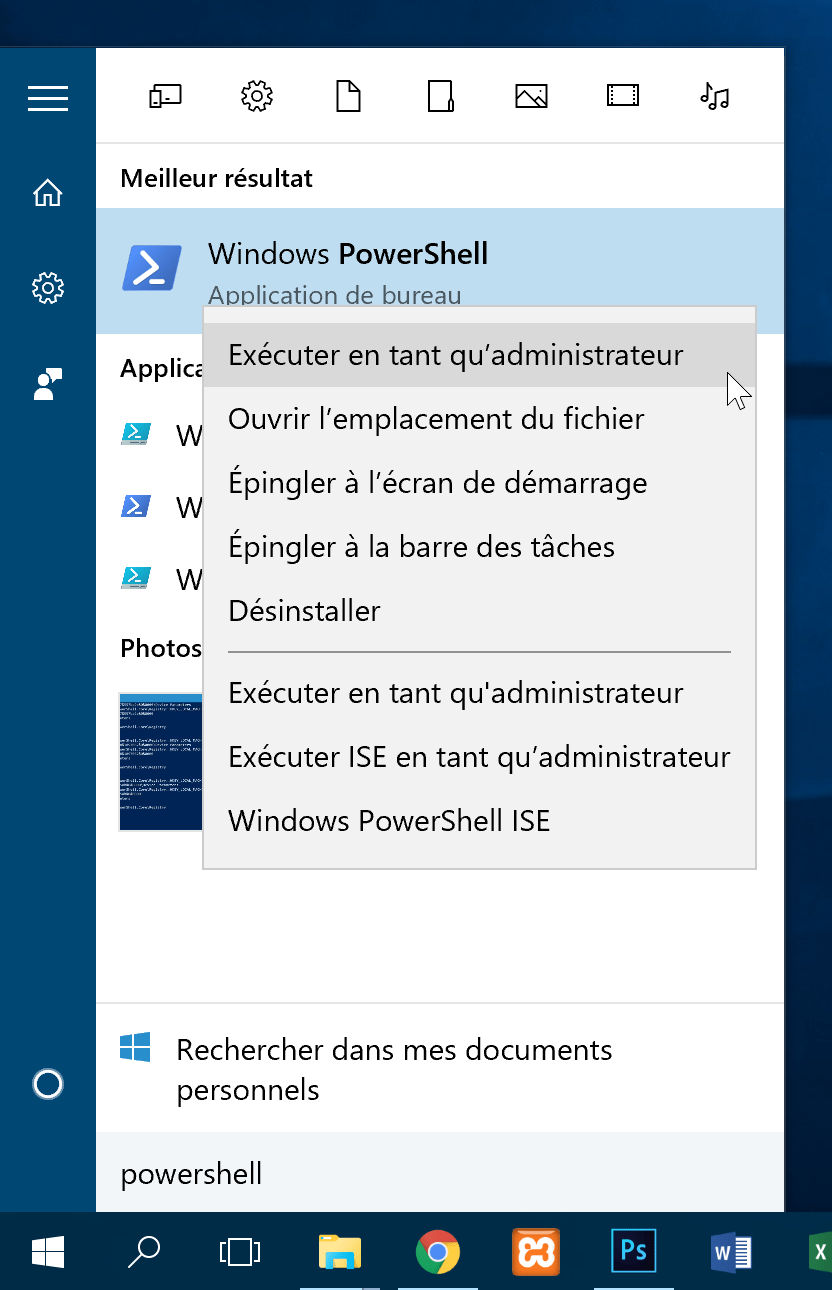The height and width of the screenshot is (1290, 832).
Task: Select Ouvrir l'emplacement du fichier
Action: (x=479, y=419)
